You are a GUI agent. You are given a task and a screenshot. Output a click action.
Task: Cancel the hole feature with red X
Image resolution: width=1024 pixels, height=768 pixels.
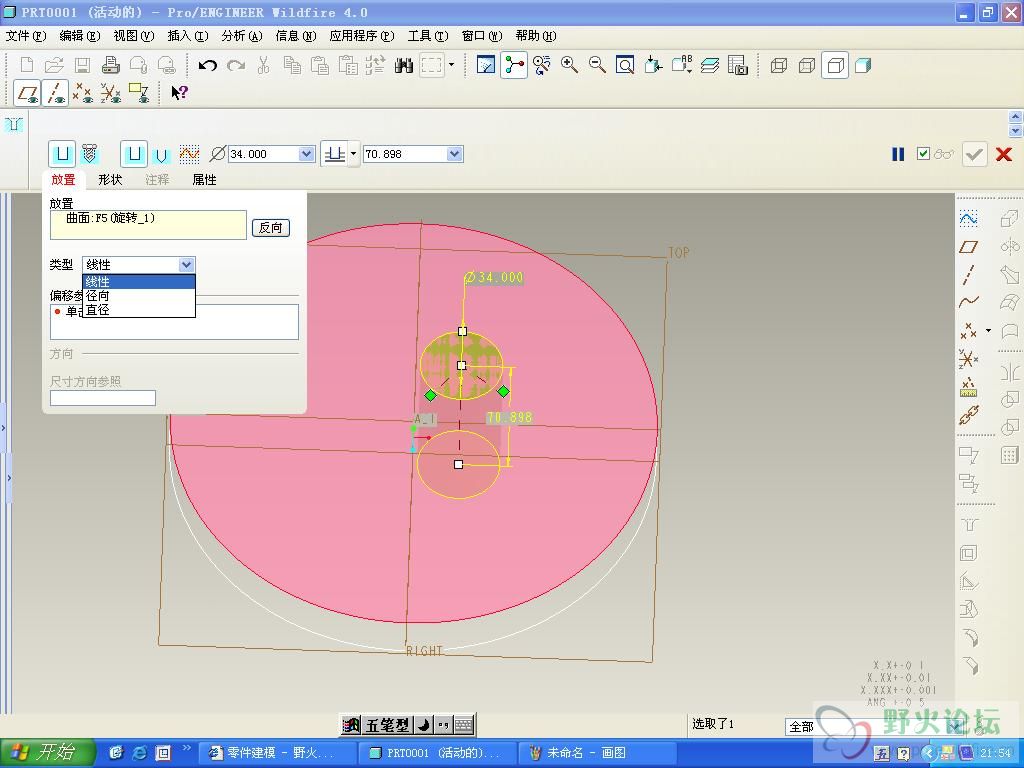pos(1004,154)
